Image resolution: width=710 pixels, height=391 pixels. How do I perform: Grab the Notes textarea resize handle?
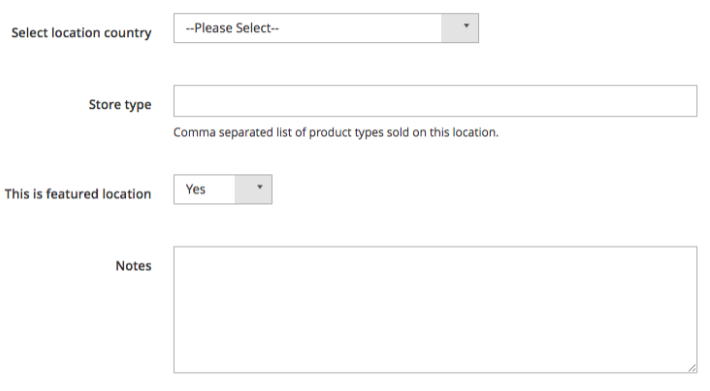click(692, 368)
